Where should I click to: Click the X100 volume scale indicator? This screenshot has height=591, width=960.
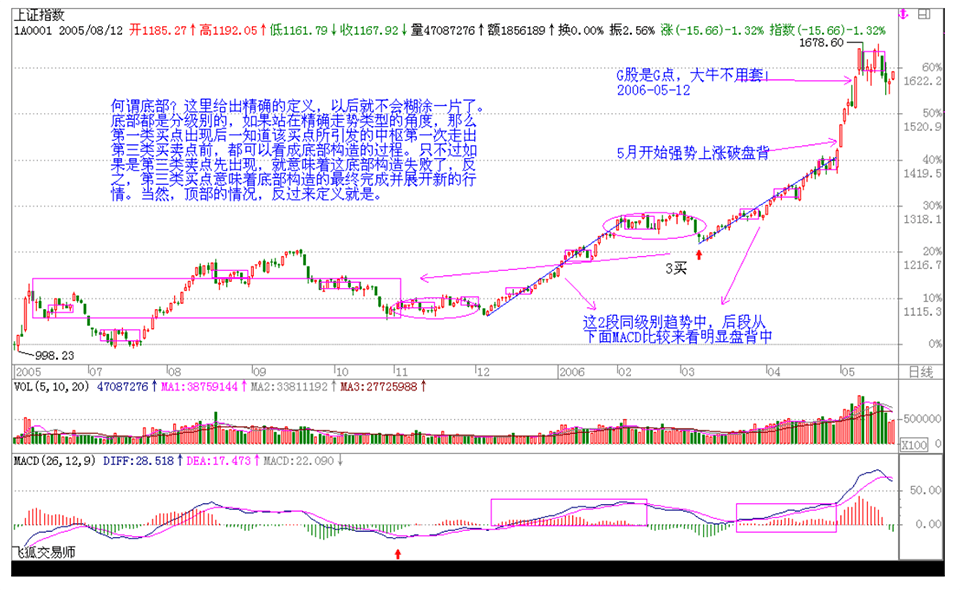pyautogui.click(x=917, y=444)
